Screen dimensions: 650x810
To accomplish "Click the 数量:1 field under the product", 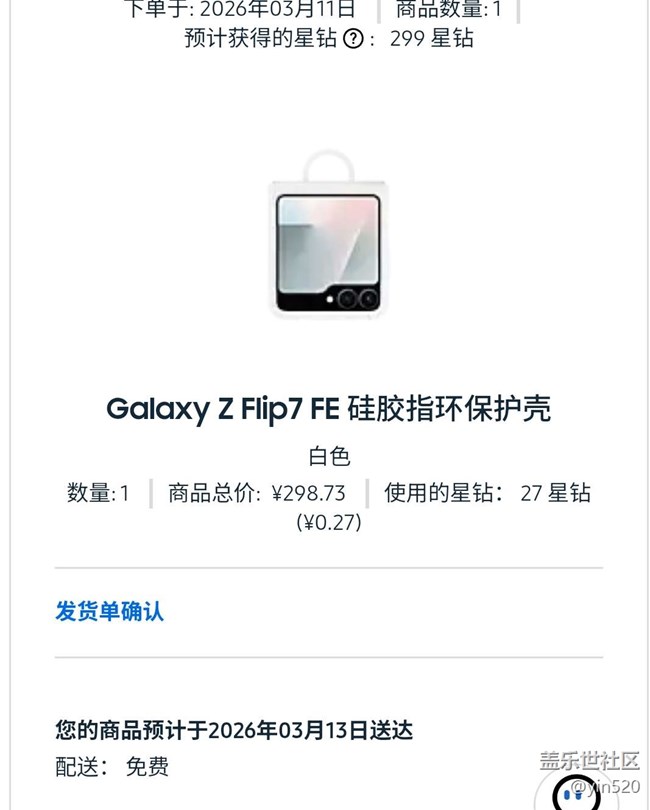I will coord(98,493).
